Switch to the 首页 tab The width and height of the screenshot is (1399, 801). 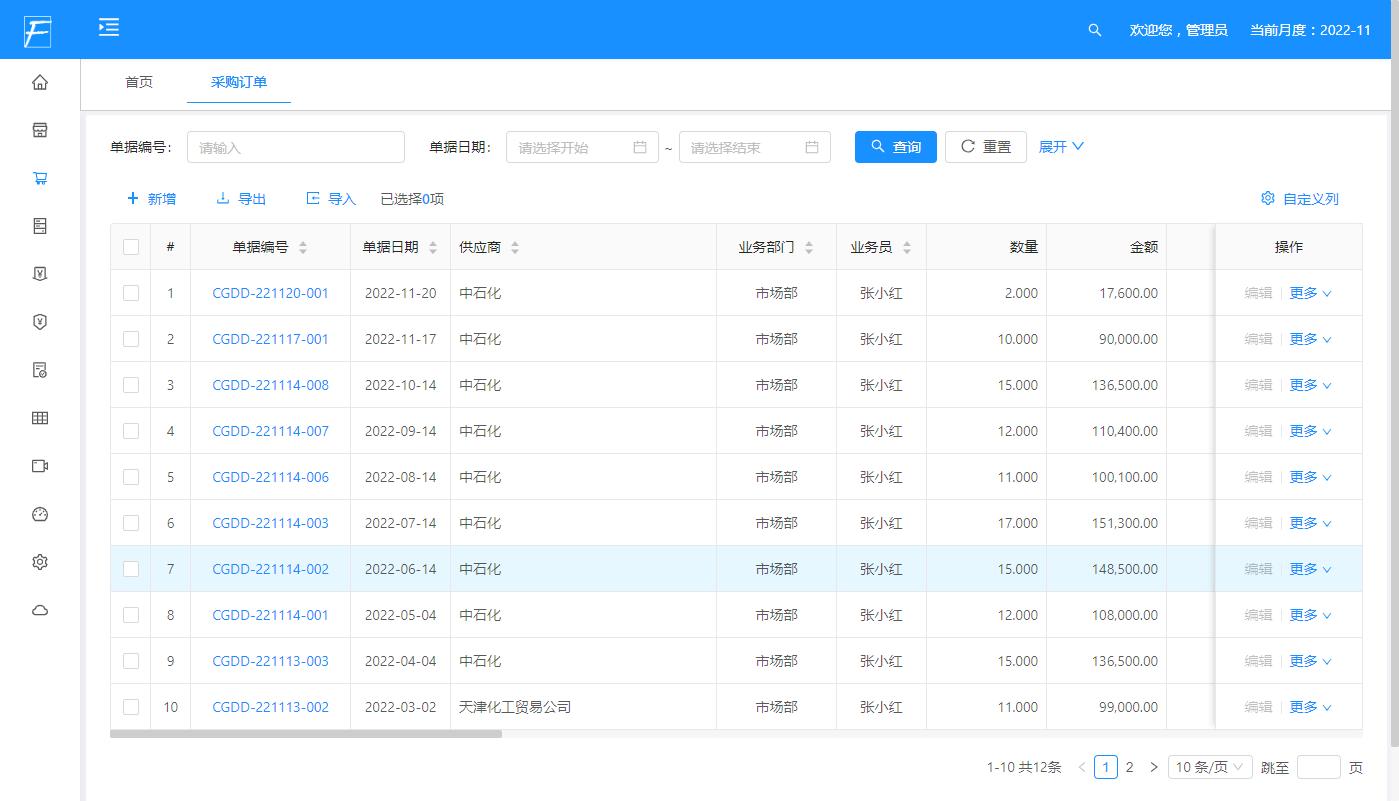coord(138,83)
